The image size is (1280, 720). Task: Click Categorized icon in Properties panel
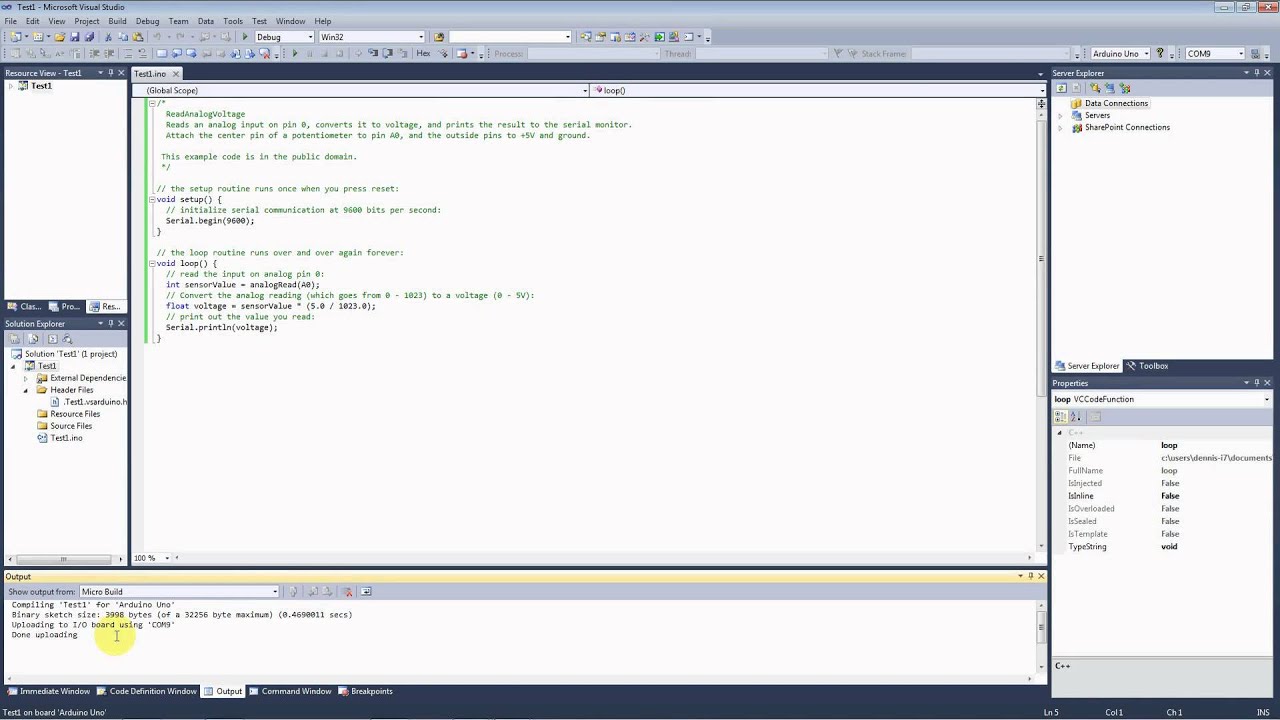pos(1062,416)
